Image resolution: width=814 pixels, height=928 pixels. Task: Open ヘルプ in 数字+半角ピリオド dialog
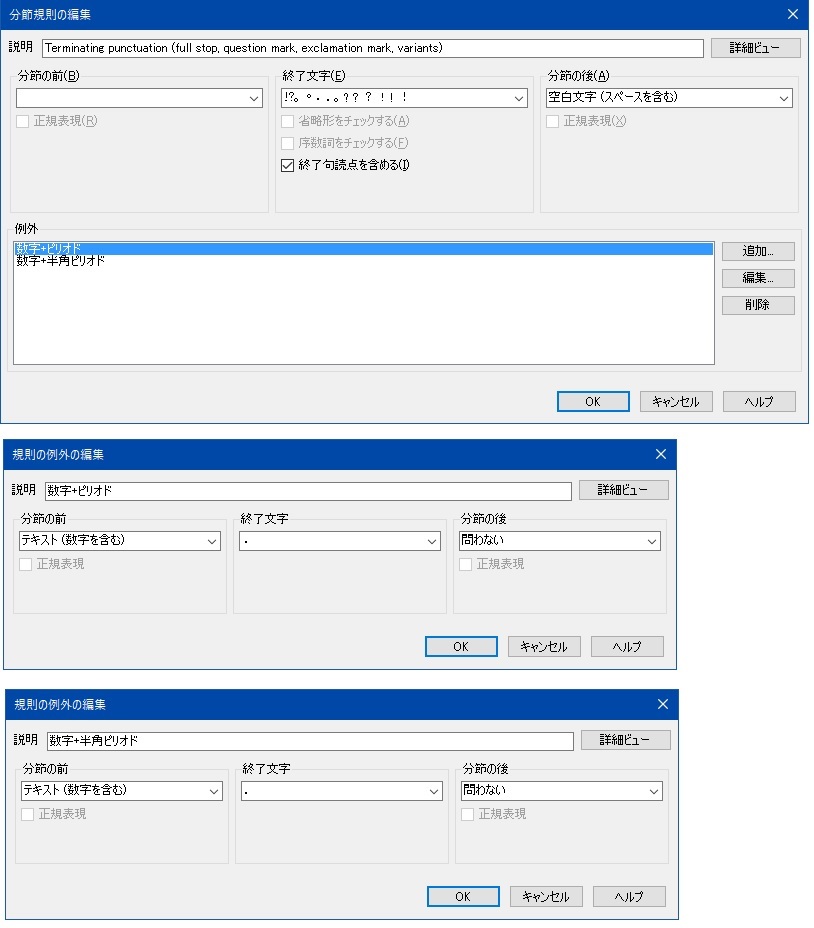point(629,896)
